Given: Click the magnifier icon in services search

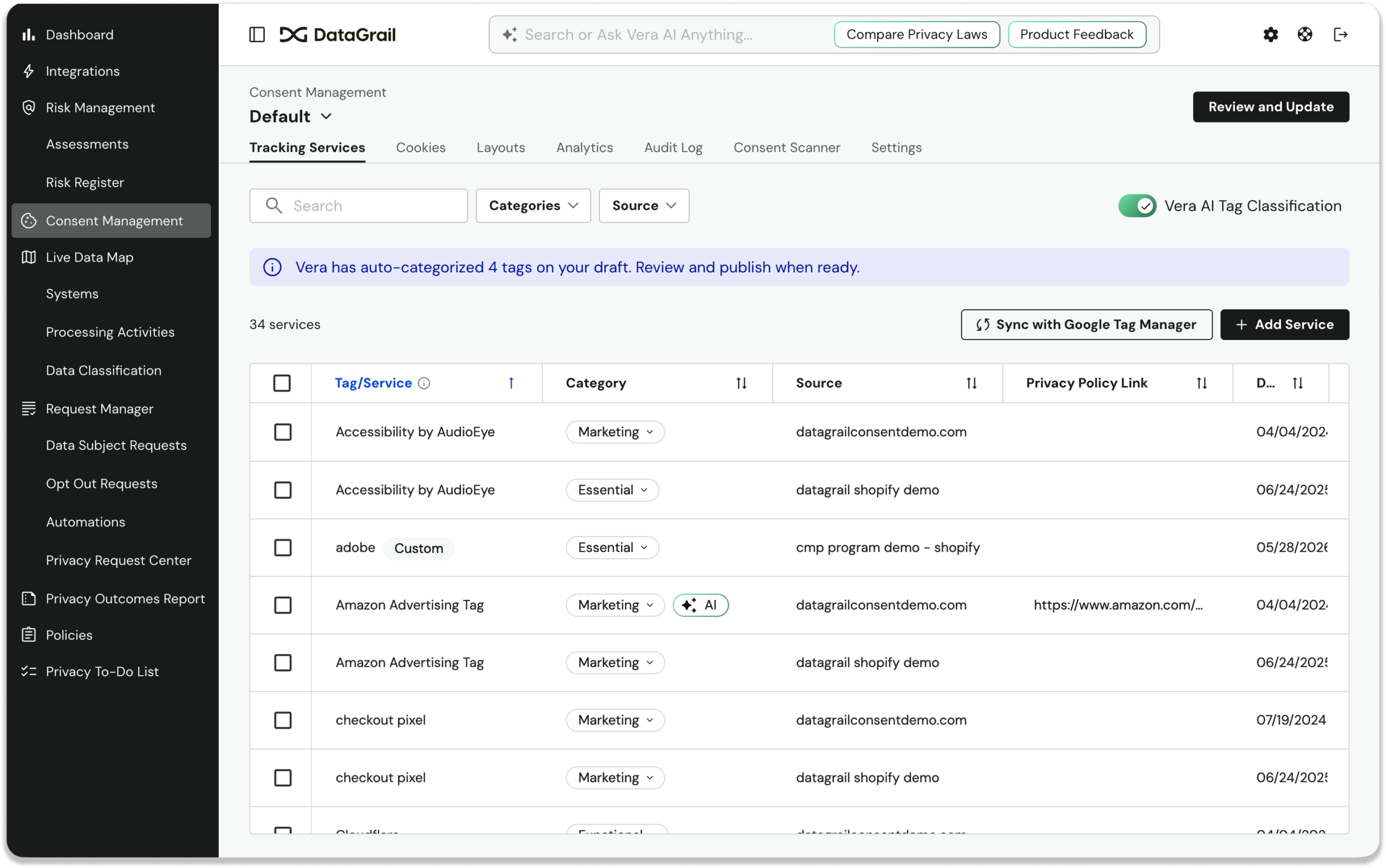Looking at the screenshot, I should tap(274, 206).
